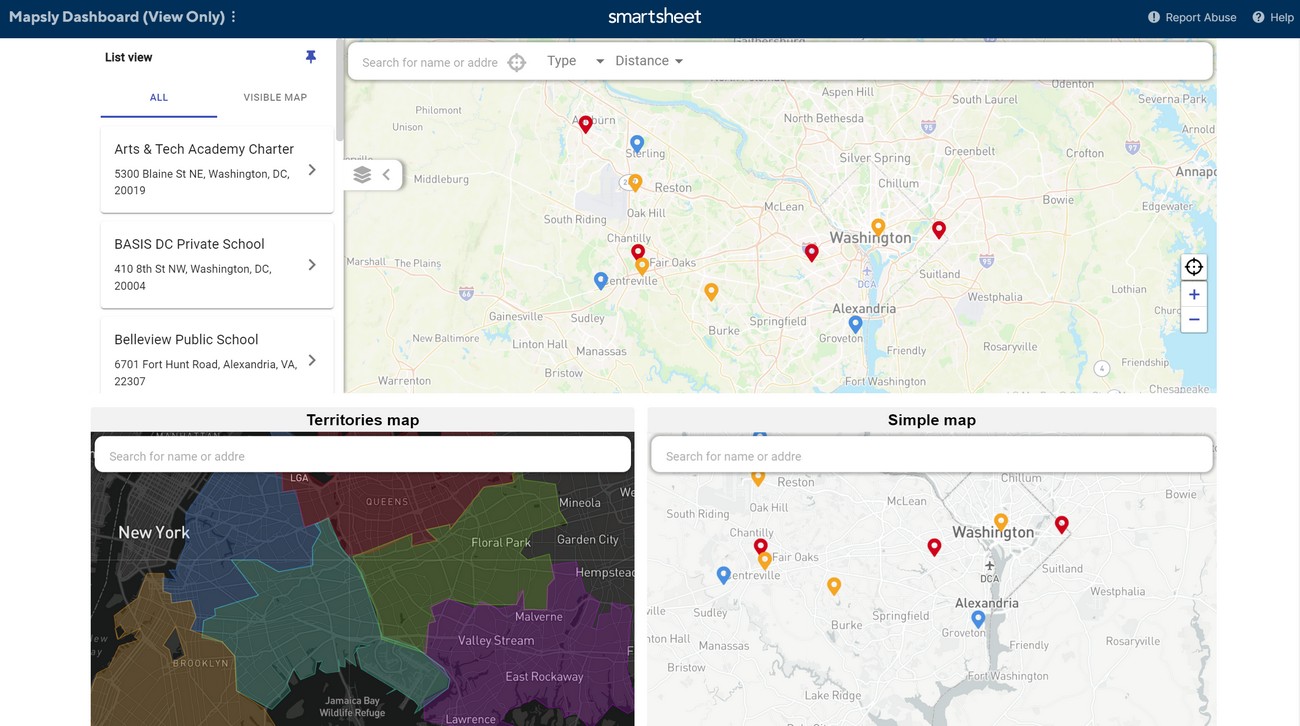
Task: Open the map layers icon
Action: tap(362, 175)
